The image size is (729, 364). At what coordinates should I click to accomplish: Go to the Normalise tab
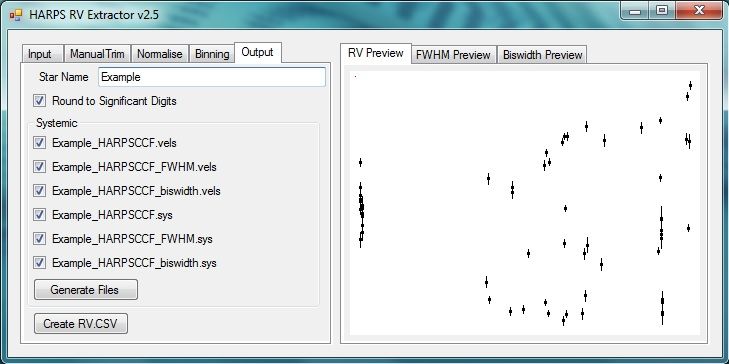(160, 54)
